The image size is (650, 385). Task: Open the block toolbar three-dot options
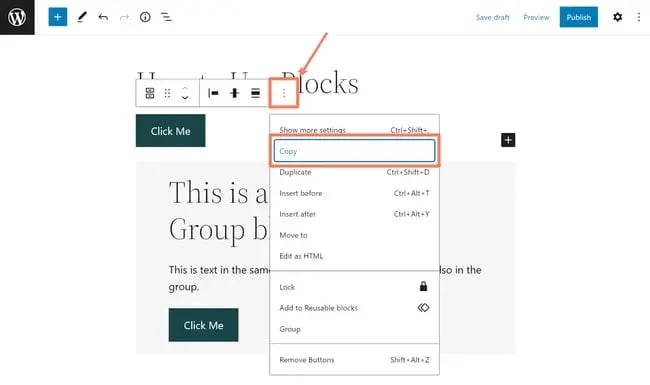[284, 93]
